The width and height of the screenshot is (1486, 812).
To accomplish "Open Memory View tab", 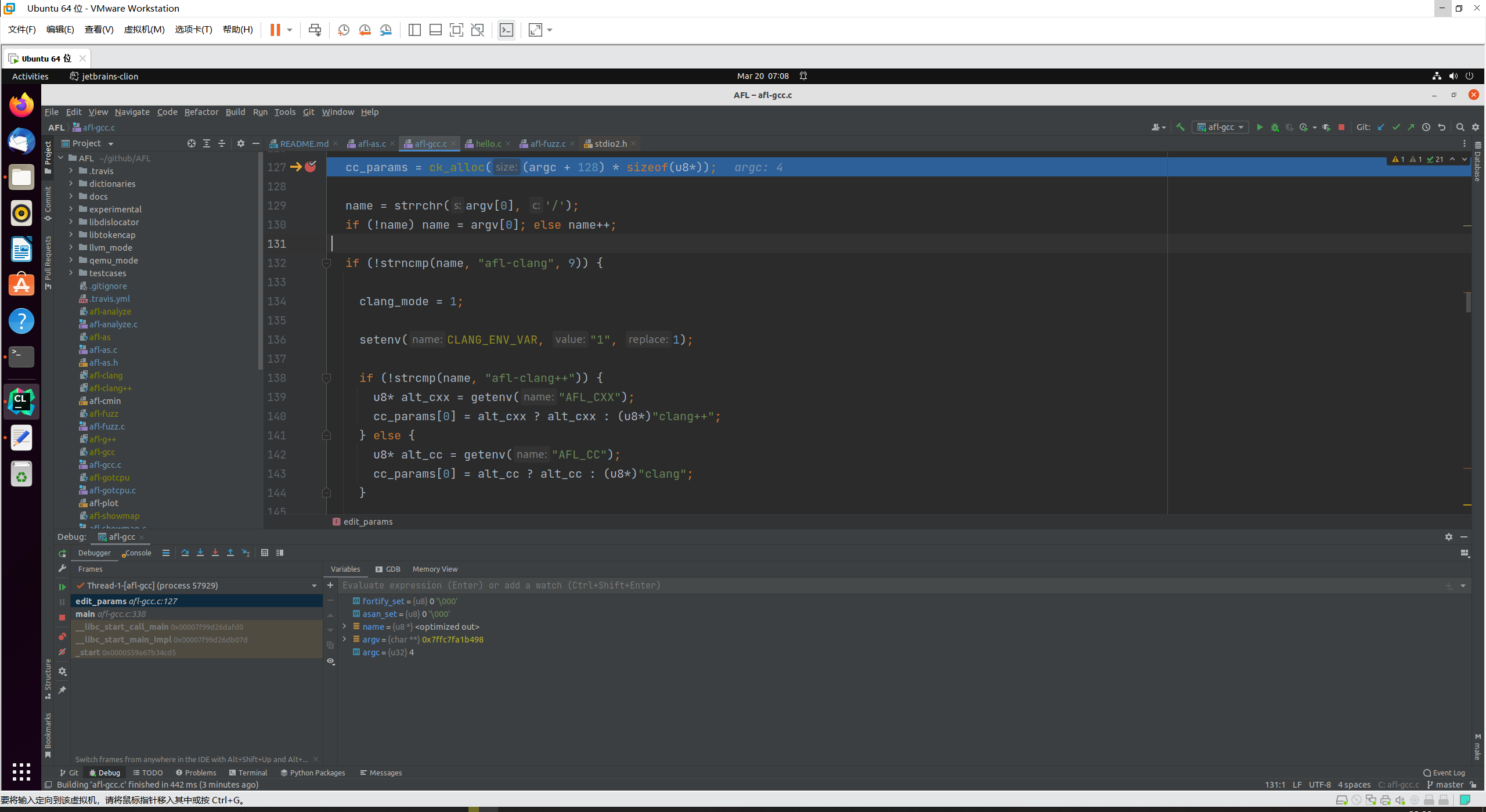I will [x=435, y=569].
